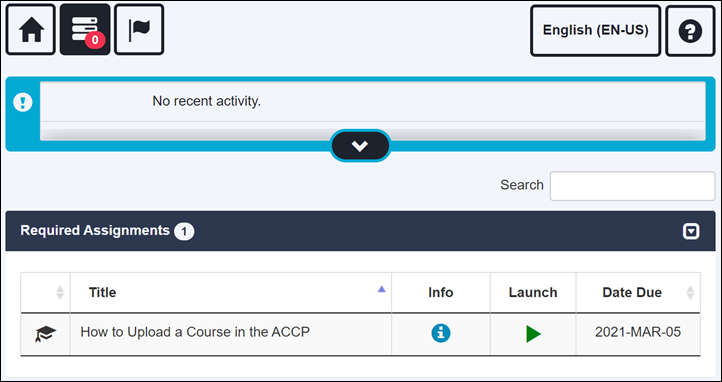This screenshot has height=382, width=722.
Task: Open How to Upload a Course title
Action: (195, 332)
